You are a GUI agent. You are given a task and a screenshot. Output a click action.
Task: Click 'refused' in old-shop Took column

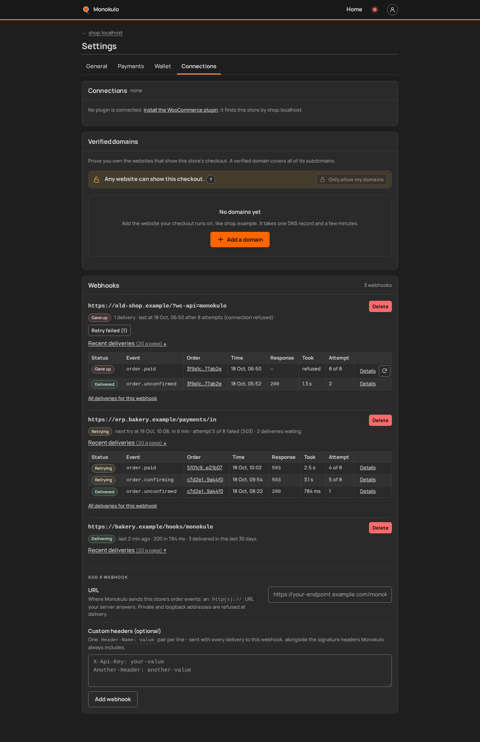pos(311,369)
